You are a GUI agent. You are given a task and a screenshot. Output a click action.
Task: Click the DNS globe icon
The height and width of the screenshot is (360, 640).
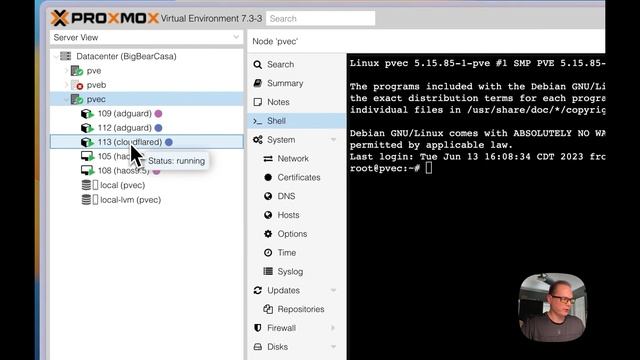tap(268, 196)
